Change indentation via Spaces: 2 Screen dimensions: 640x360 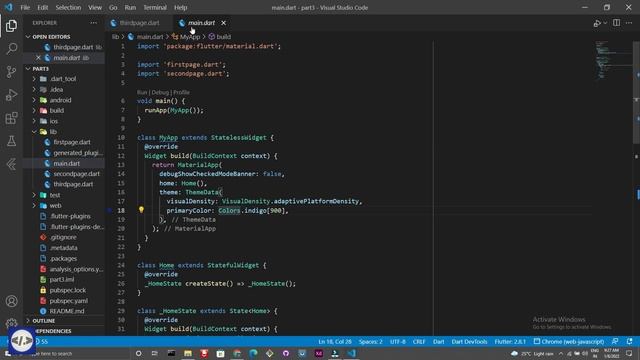(x=371, y=341)
